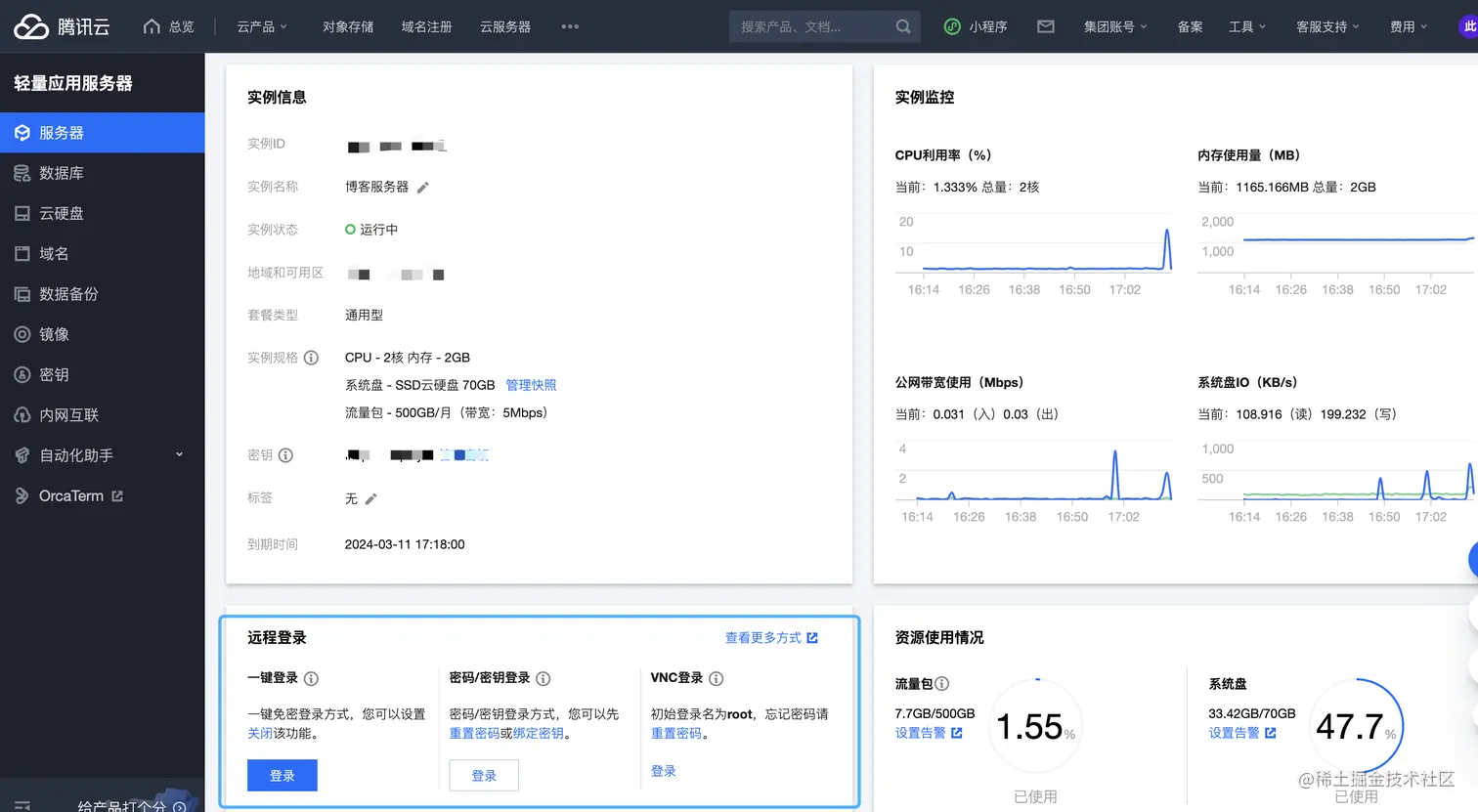Viewport: 1478px width, 812px height.
Task: Edit 标签 with the pencil icon
Action: click(370, 499)
